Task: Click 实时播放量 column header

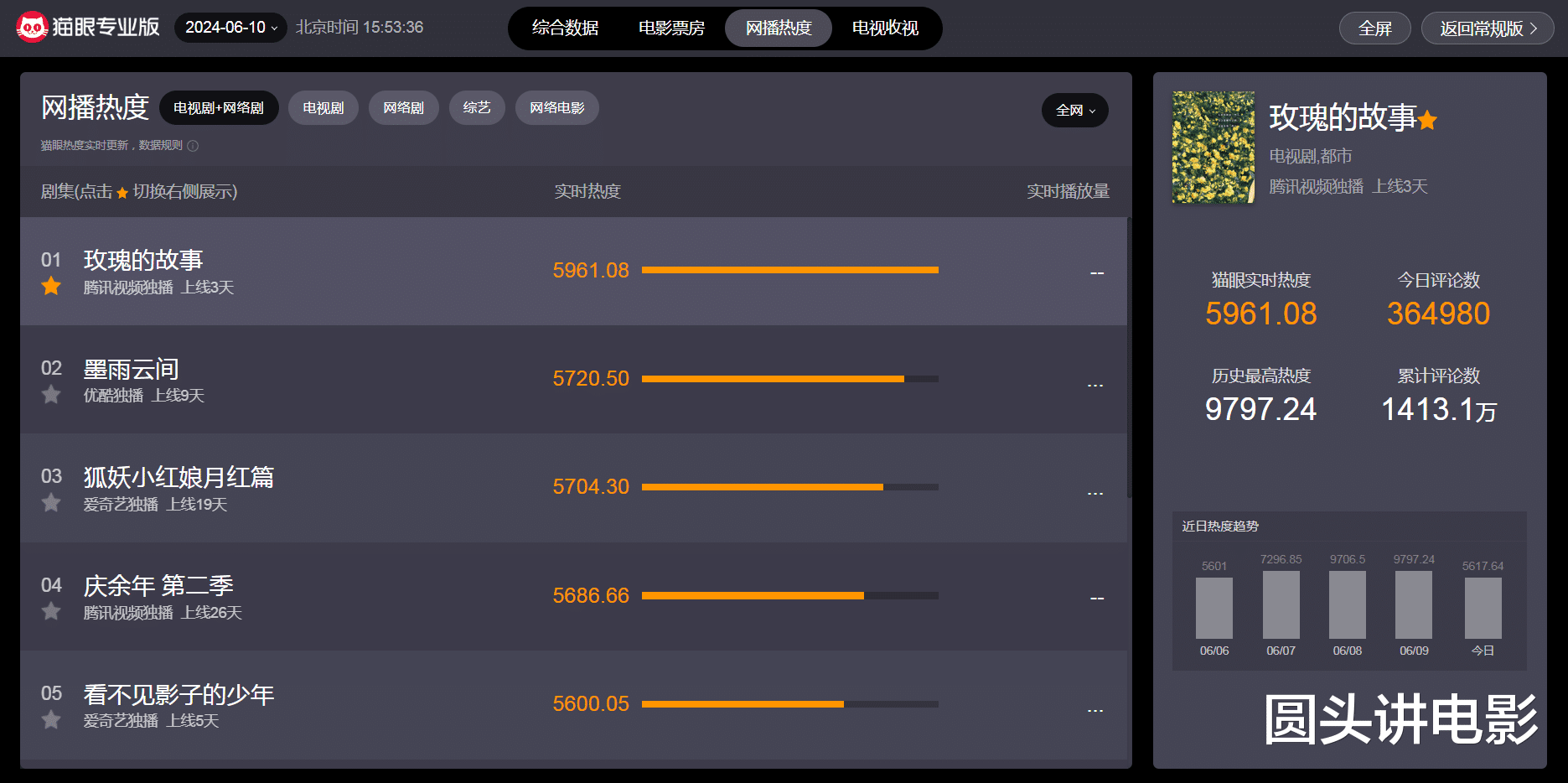Action: [x=1068, y=191]
